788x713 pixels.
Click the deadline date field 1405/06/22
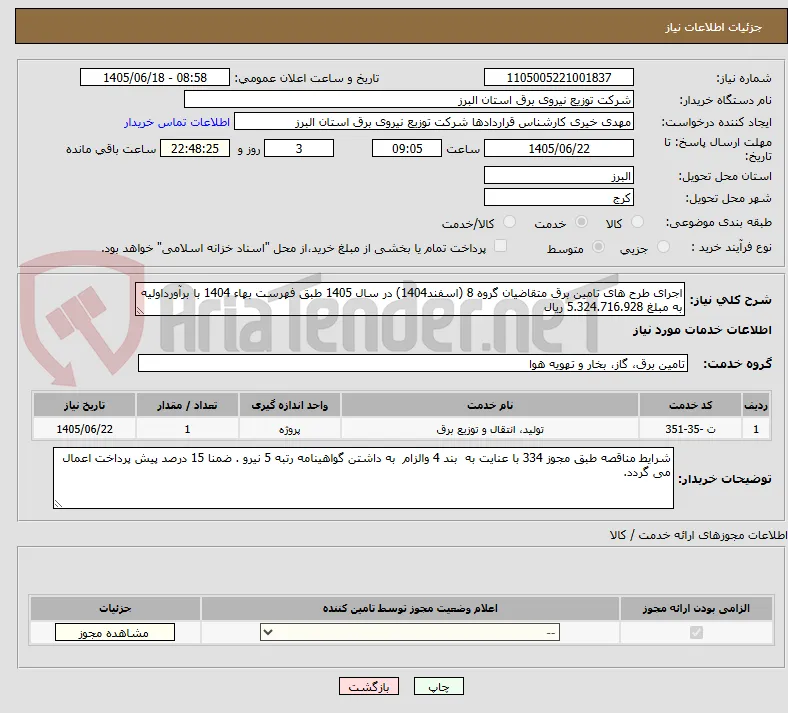559,148
